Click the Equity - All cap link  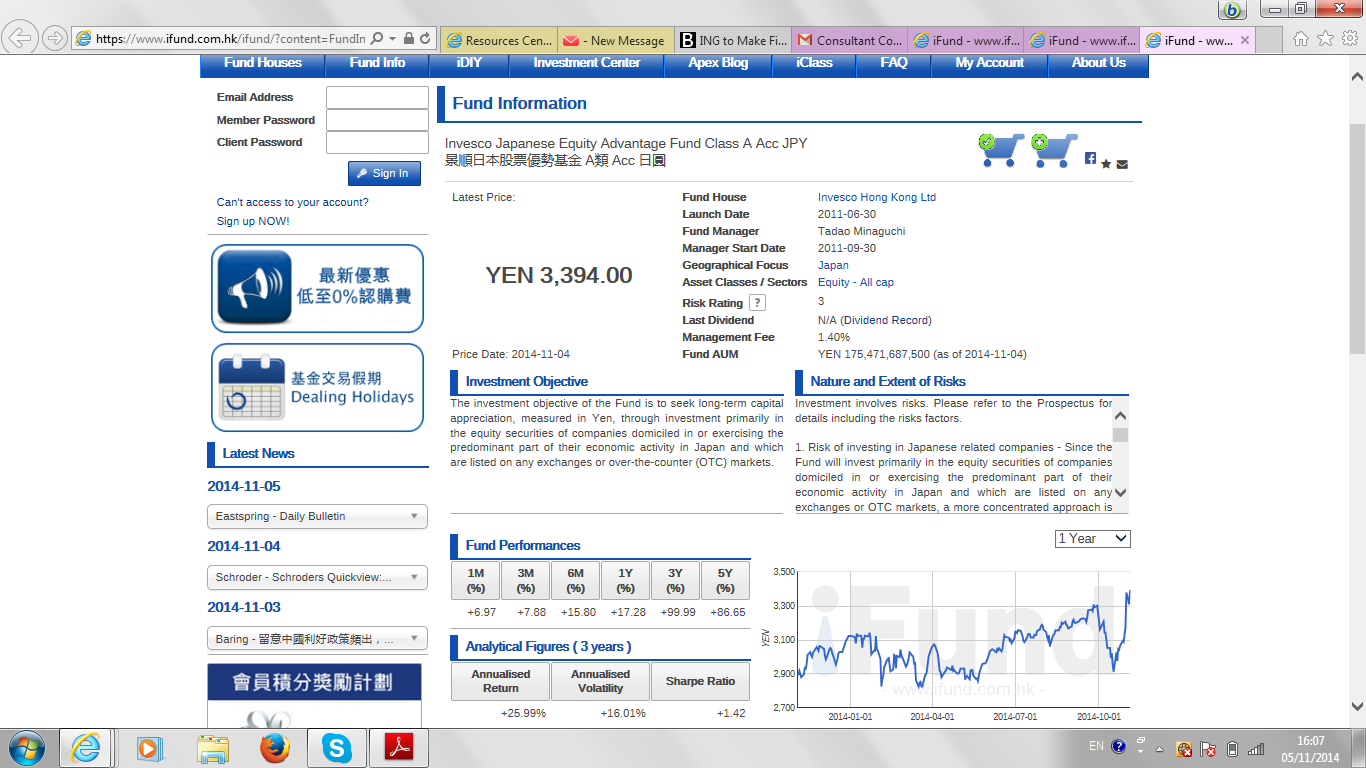pyautogui.click(x=856, y=282)
